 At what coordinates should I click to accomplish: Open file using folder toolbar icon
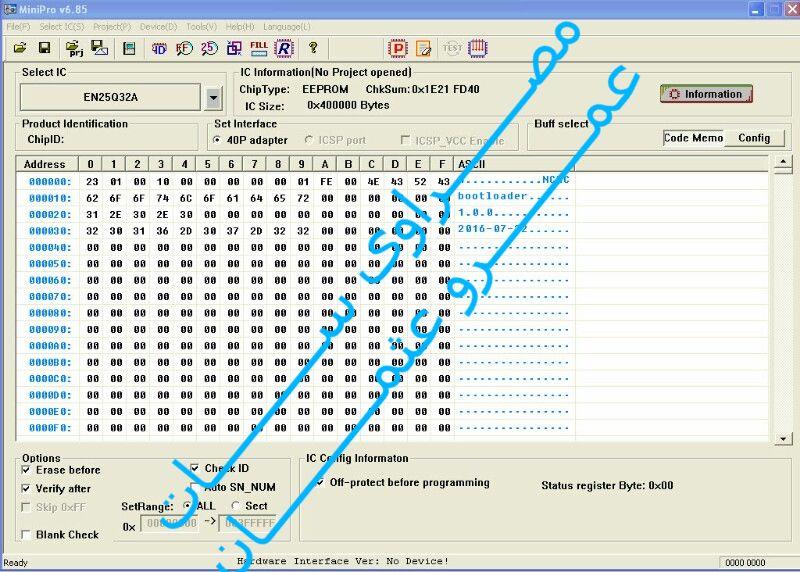tap(20, 48)
